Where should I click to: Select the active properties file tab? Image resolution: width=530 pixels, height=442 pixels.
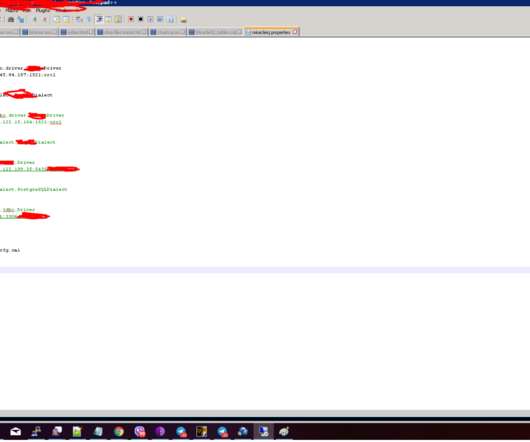[x=271, y=32]
